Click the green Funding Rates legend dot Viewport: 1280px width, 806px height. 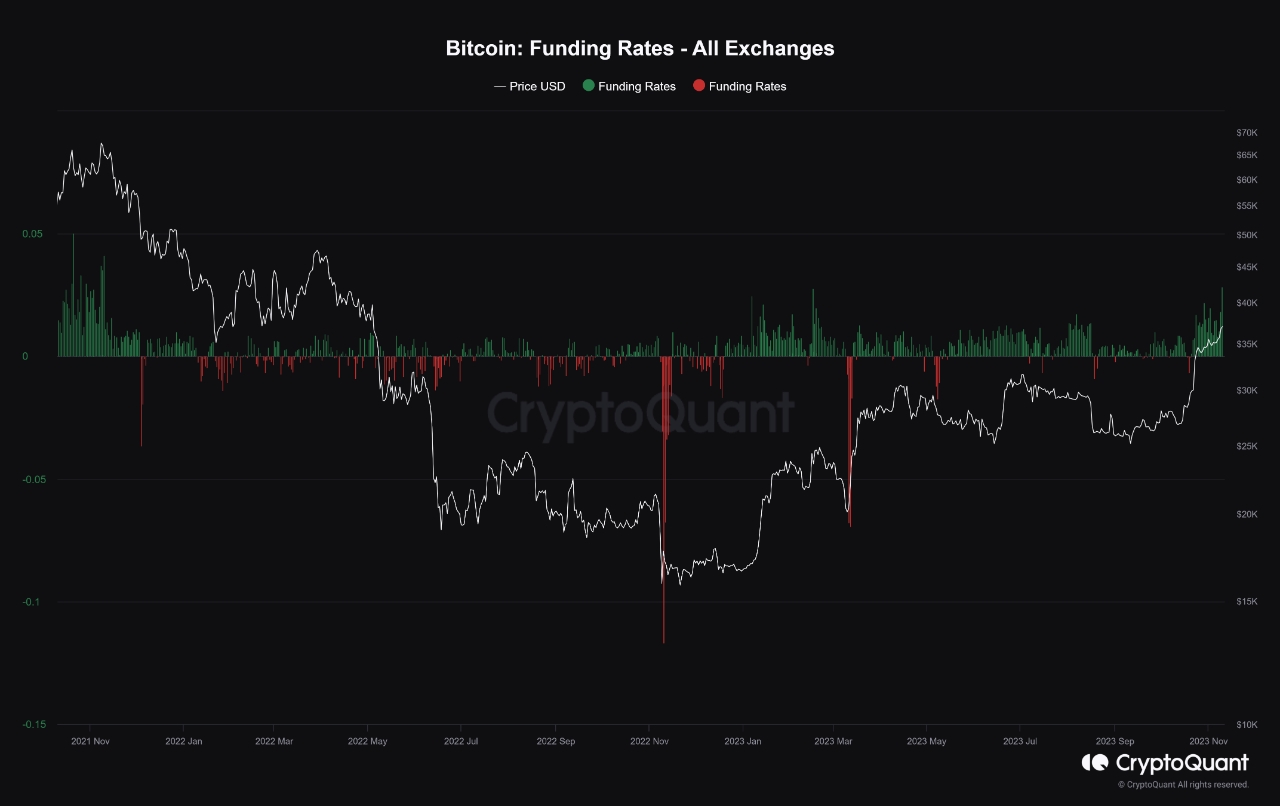point(589,86)
